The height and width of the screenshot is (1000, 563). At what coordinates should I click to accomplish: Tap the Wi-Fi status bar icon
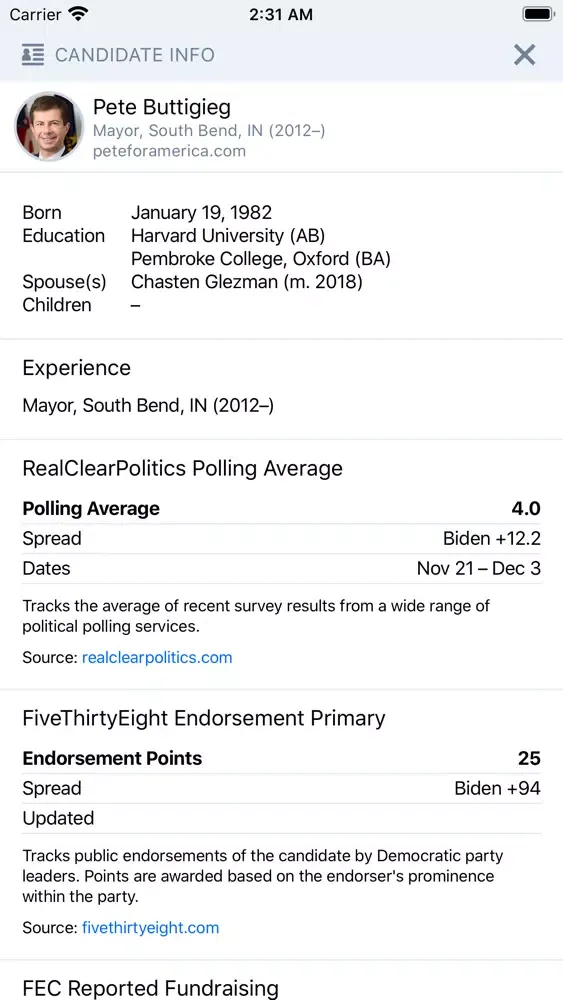[78, 14]
